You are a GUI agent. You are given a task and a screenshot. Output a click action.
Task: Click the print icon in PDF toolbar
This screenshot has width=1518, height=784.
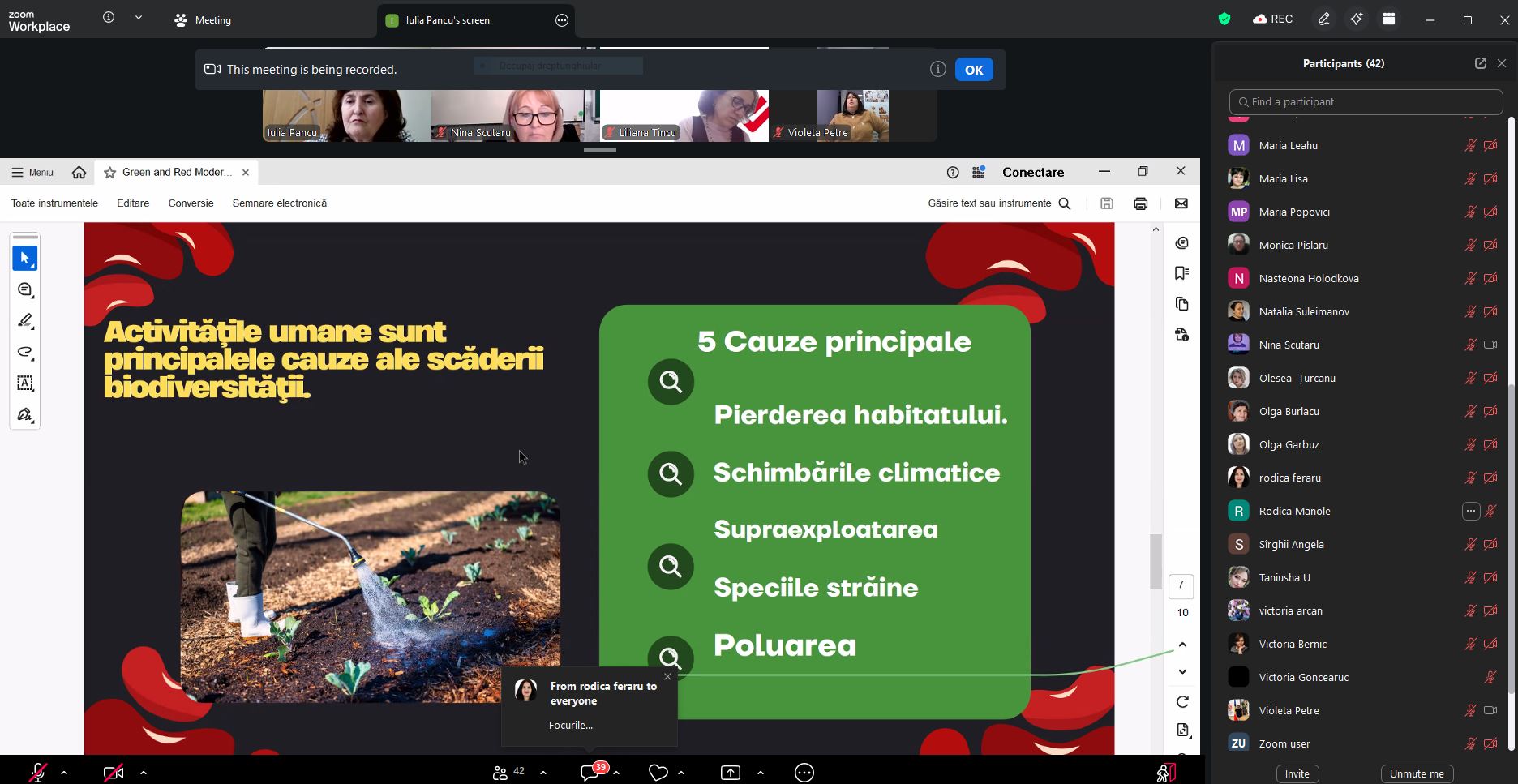click(1140, 203)
